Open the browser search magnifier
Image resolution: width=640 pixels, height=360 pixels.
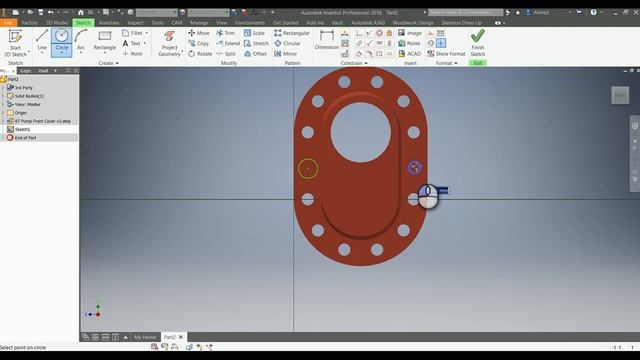(68, 71)
